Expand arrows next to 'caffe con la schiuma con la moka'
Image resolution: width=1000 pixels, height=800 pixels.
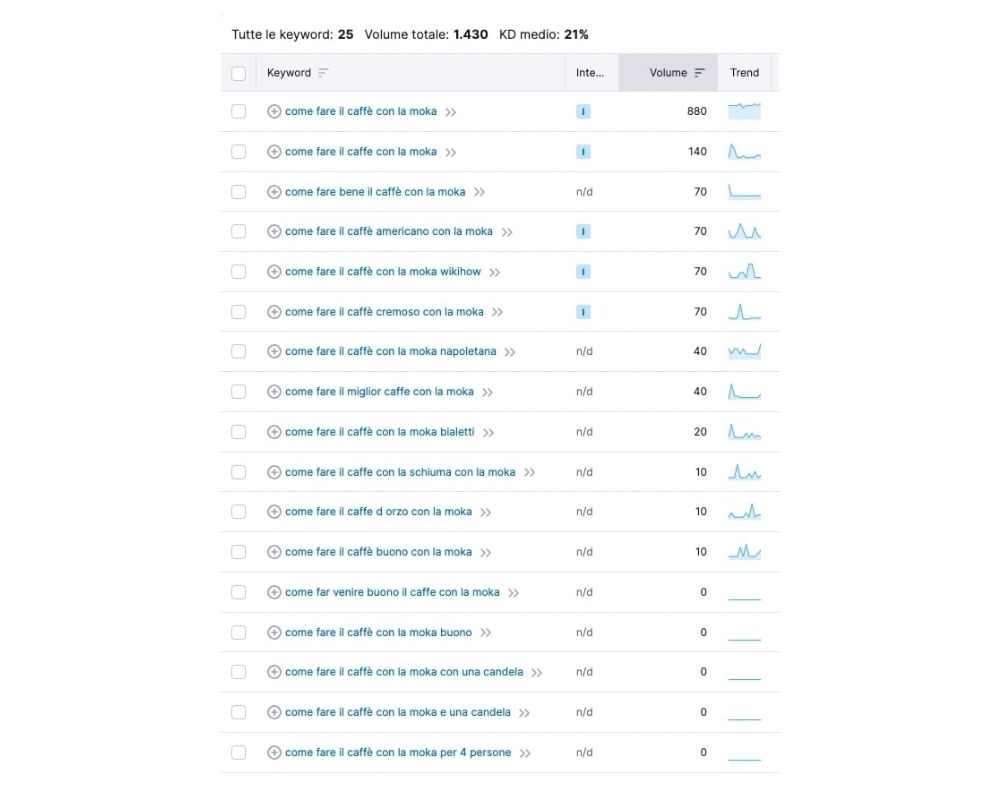(x=530, y=472)
